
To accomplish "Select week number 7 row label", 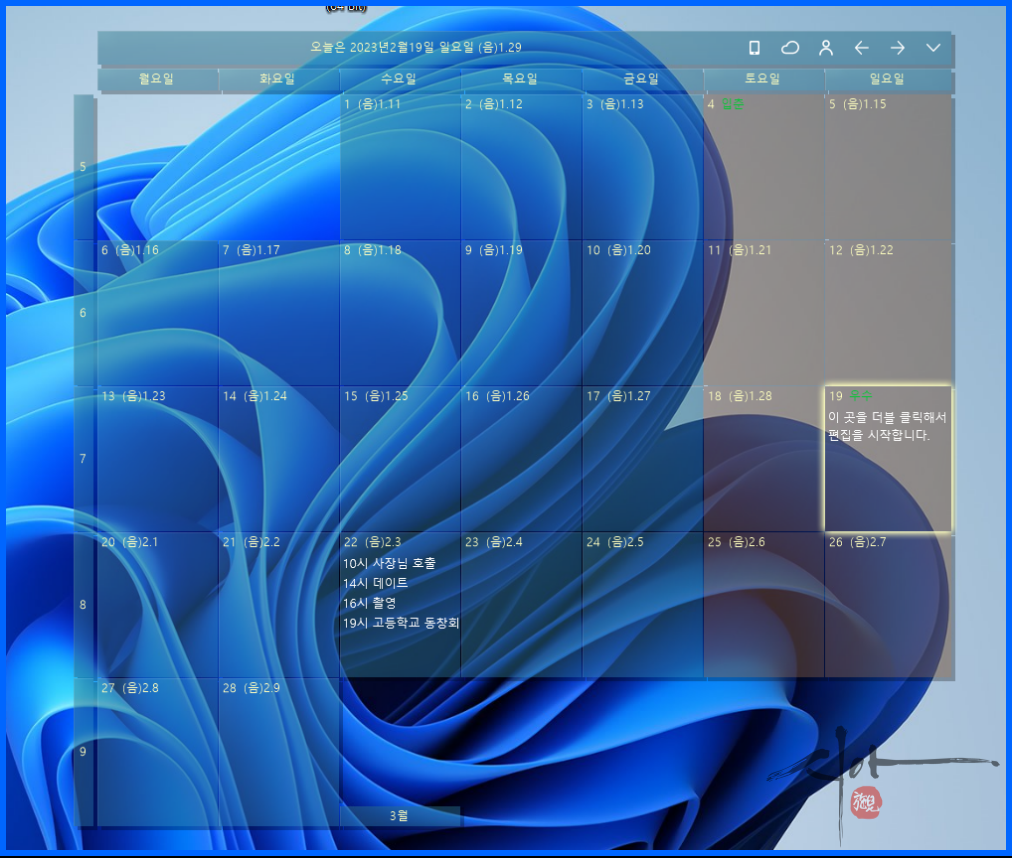I will click(x=83, y=459).
